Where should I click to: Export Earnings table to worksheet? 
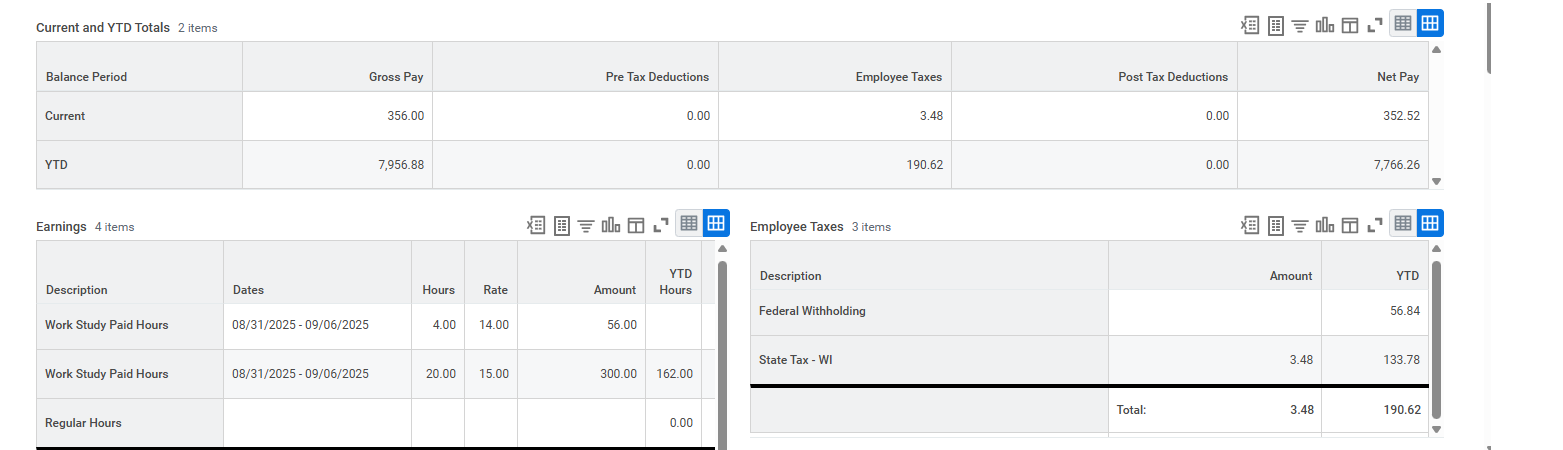point(562,225)
